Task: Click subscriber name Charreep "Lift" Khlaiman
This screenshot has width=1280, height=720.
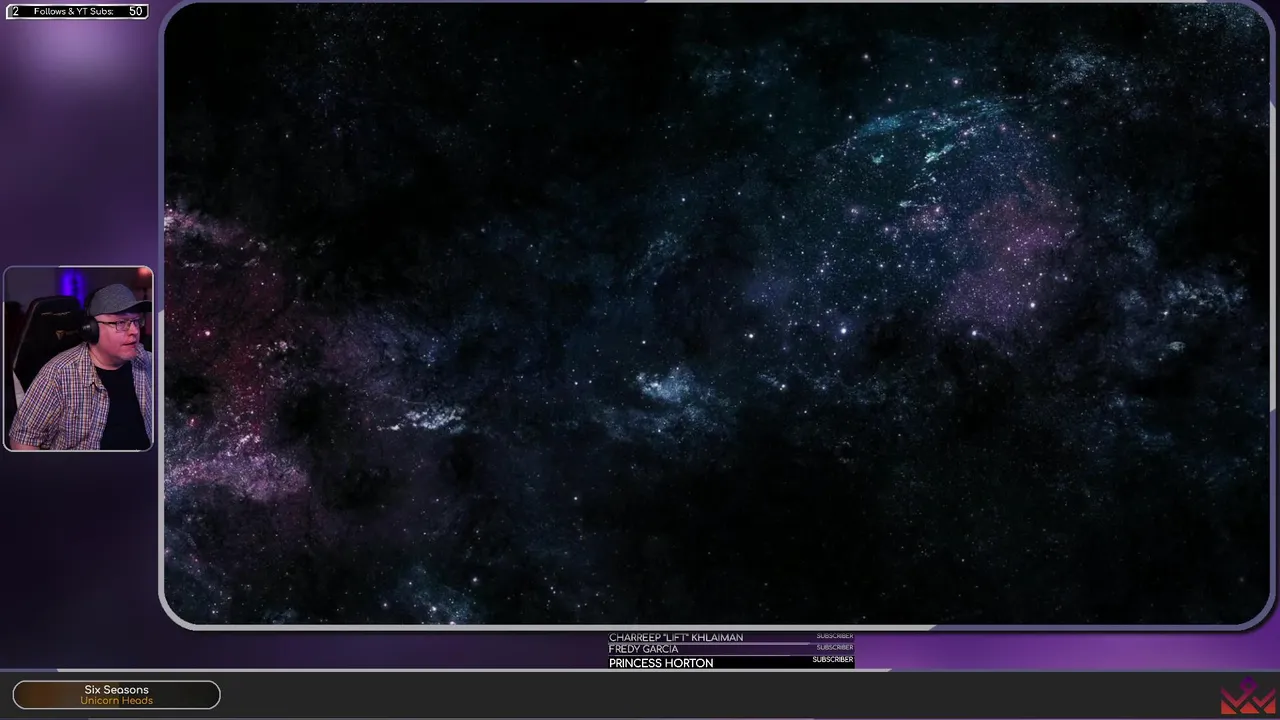Action: pyautogui.click(x=676, y=637)
